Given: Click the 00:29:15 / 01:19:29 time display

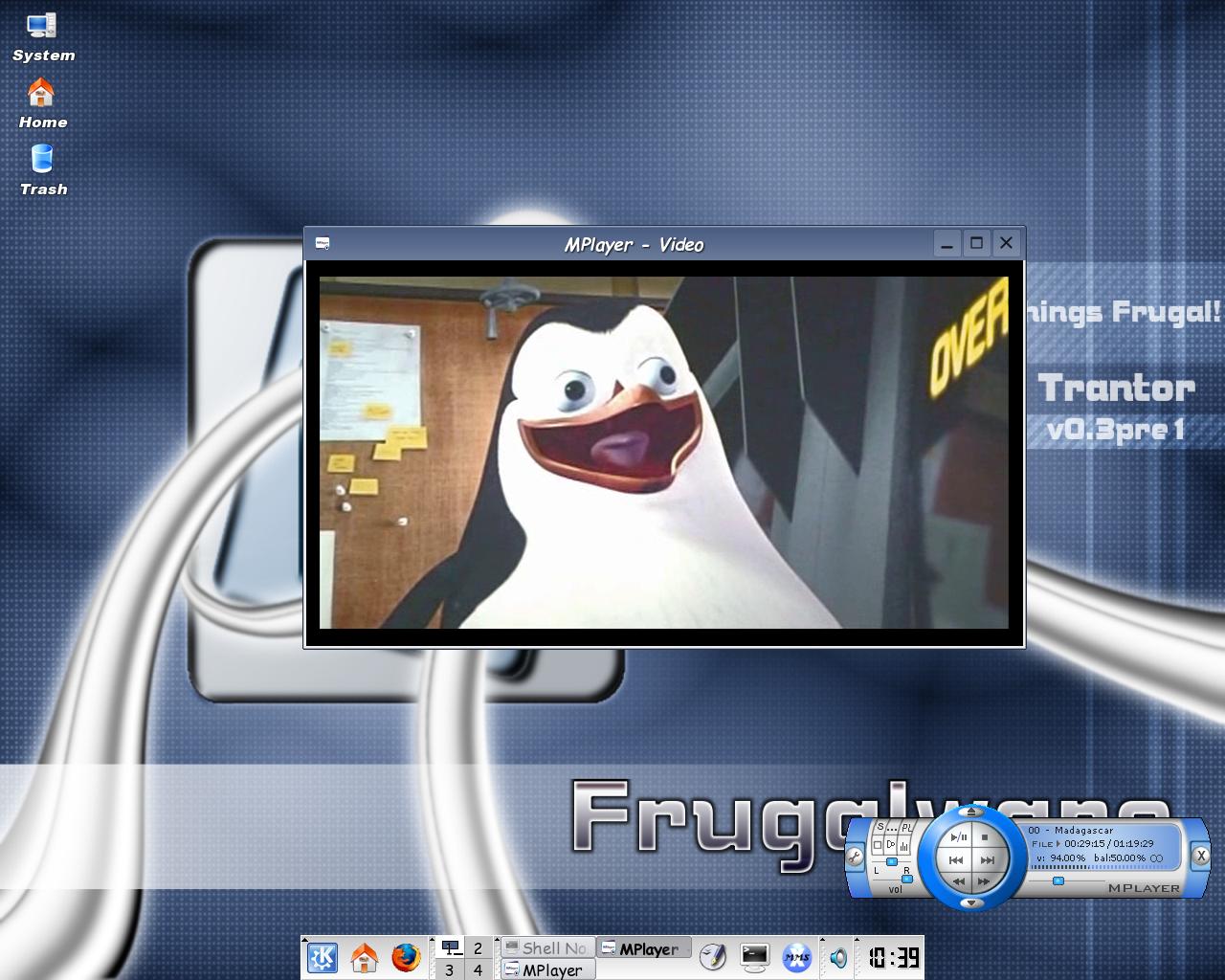Looking at the screenshot, I should coord(1109,843).
